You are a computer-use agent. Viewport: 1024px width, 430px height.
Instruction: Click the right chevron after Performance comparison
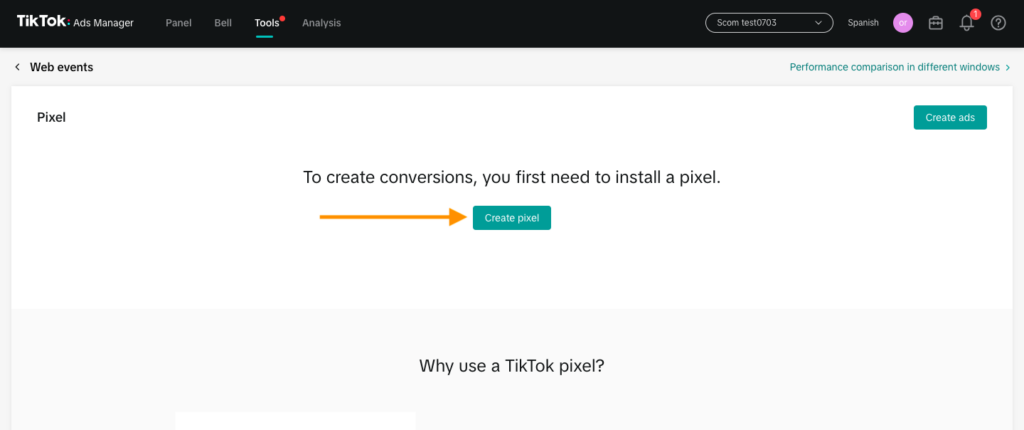(x=1008, y=67)
